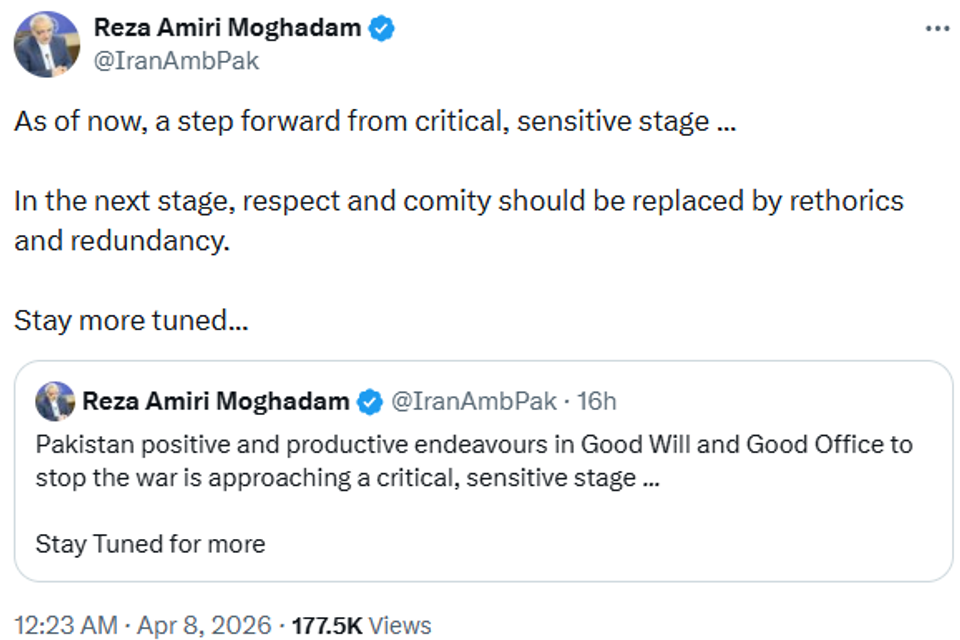Image resolution: width=960 pixels, height=640 pixels.
Task: Click the verified badge inside the quoted tweet
Action: click(370, 402)
